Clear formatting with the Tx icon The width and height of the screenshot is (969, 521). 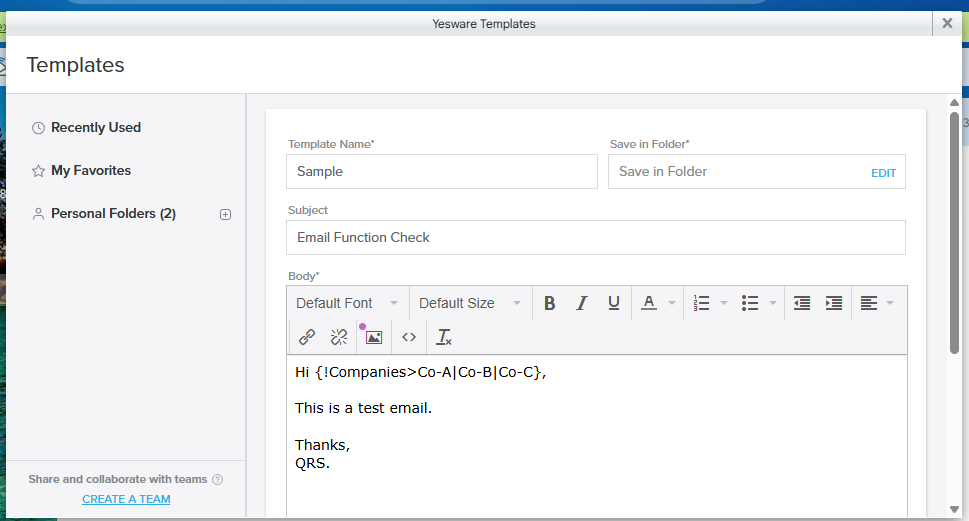point(444,337)
